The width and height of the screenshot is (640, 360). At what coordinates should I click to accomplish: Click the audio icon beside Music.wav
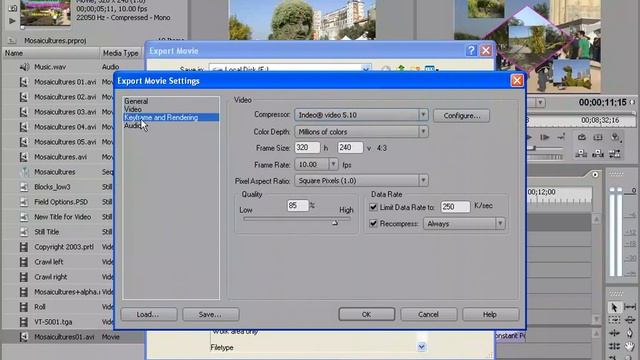(24, 67)
